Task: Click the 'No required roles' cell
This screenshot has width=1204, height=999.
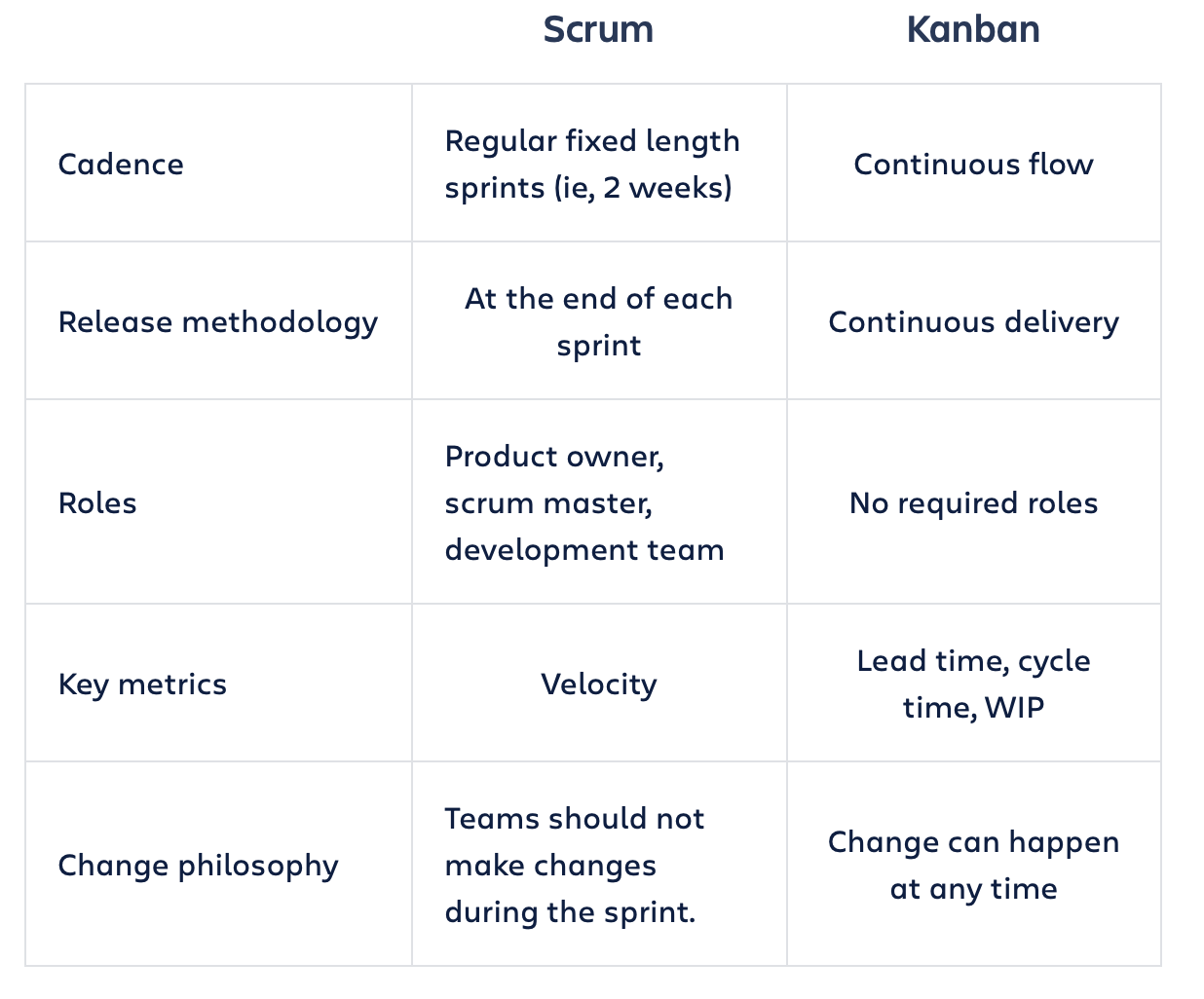Action: (973, 502)
